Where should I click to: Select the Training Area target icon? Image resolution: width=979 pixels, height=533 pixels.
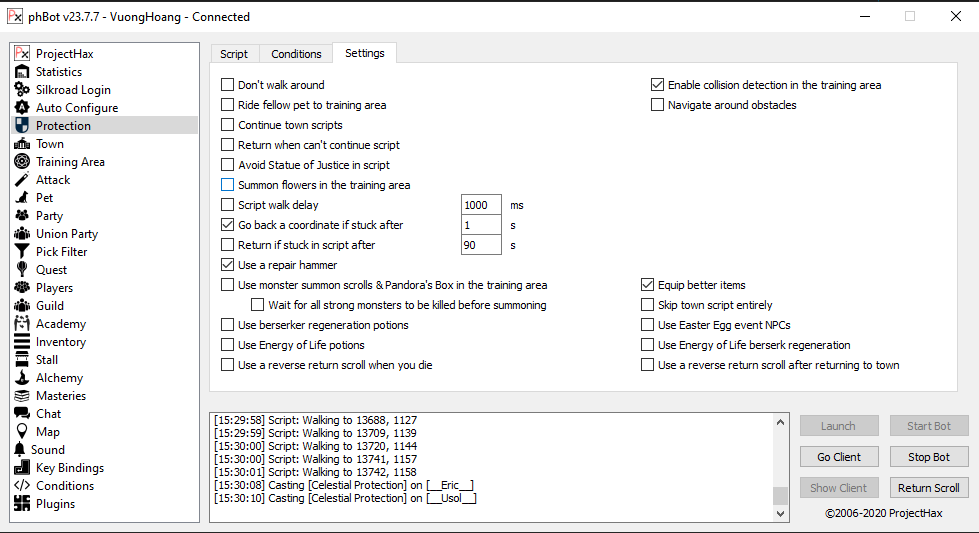[22, 162]
